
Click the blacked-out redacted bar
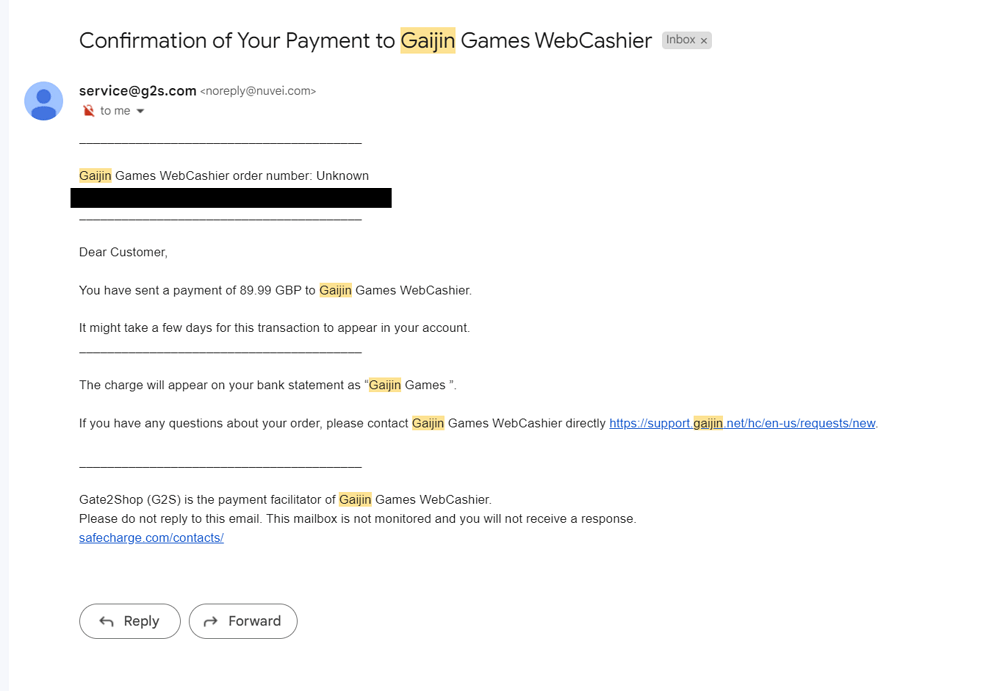tap(231, 198)
